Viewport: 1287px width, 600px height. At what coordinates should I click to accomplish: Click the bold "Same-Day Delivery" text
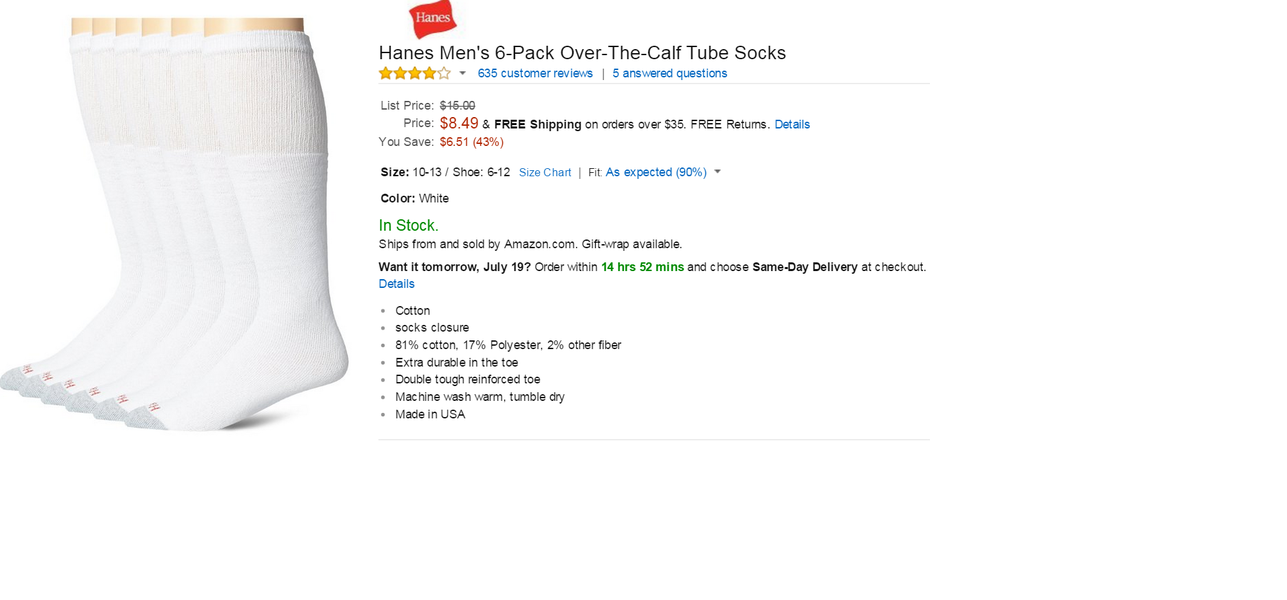click(x=804, y=267)
